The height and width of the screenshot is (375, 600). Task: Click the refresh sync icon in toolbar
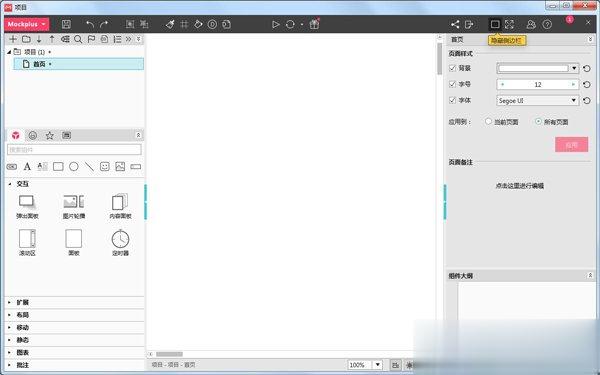coord(290,24)
